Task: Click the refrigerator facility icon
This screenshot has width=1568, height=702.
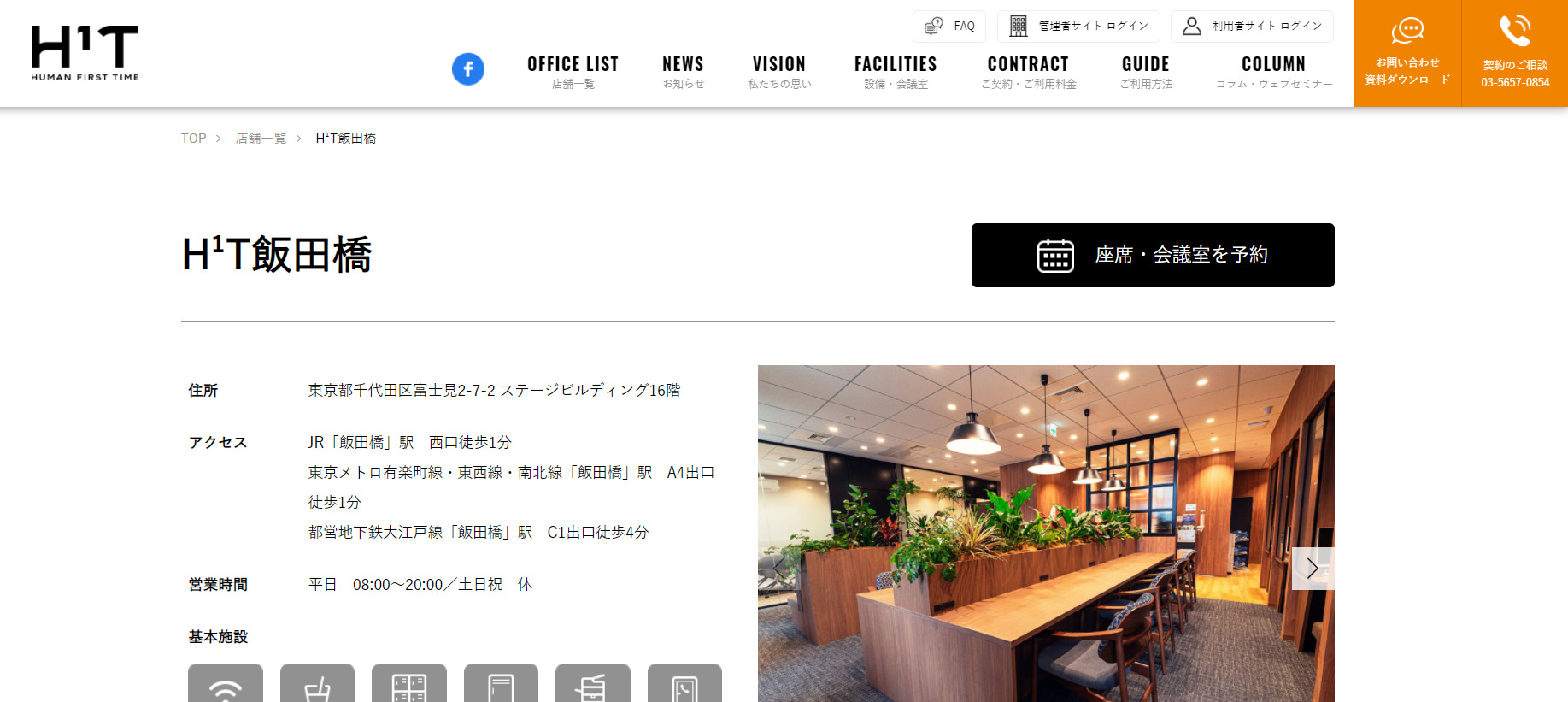Action: [501, 683]
